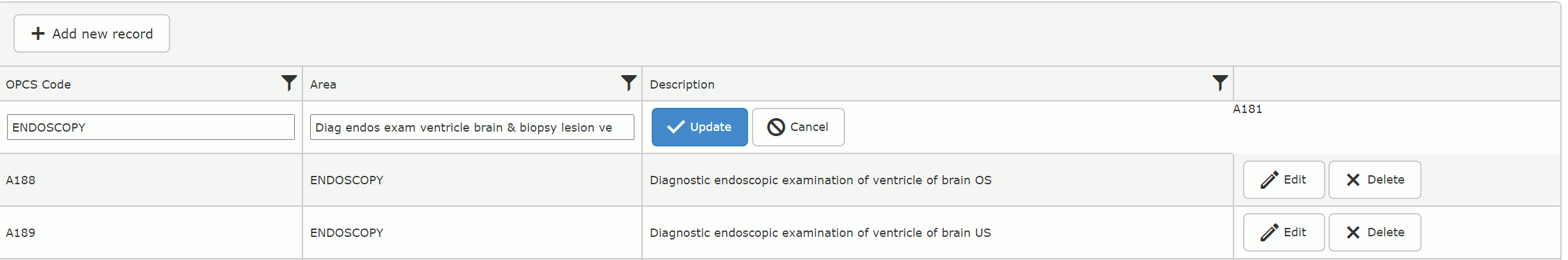Viewport: 1568px width, 260px height.
Task: Open the Description column filter
Action: tap(1219, 83)
